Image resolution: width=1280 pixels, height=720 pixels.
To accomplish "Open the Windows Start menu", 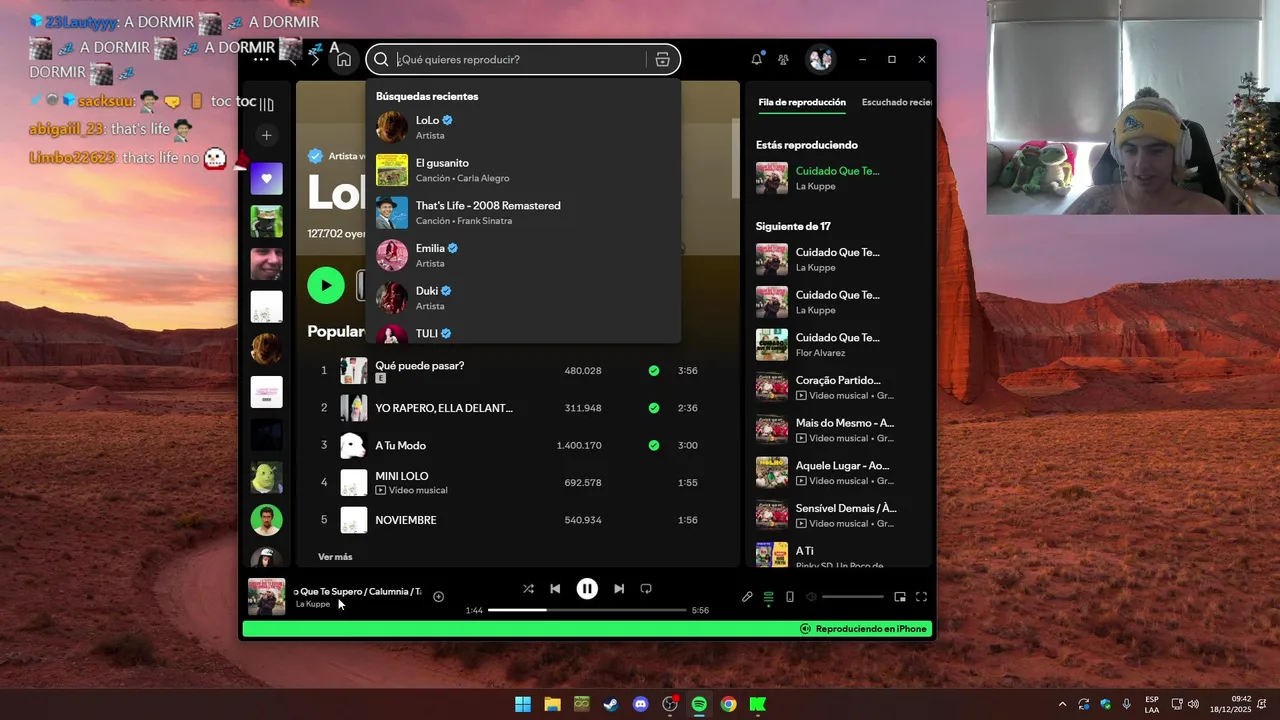I will [x=523, y=704].
